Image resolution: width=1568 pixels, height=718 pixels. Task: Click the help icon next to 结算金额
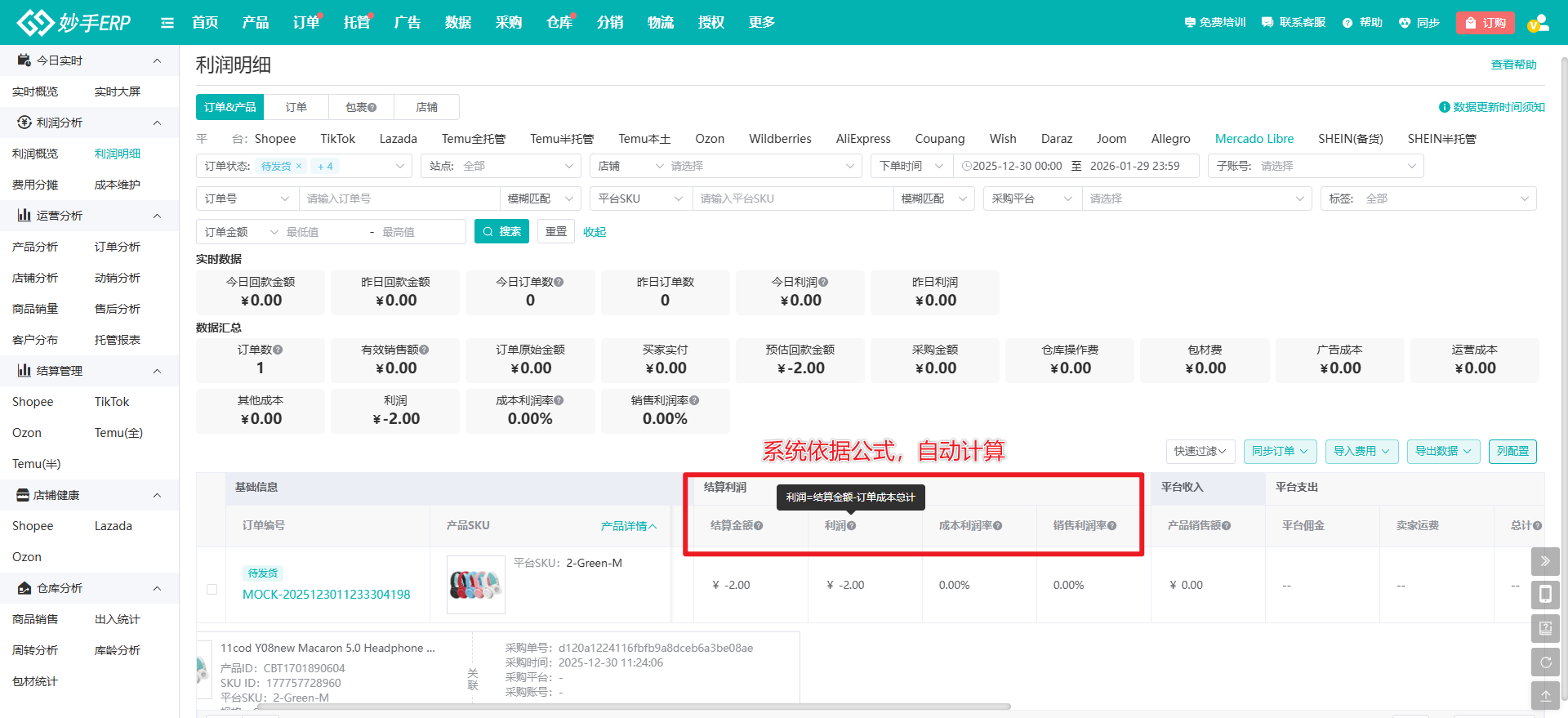[x=759, y=526]
